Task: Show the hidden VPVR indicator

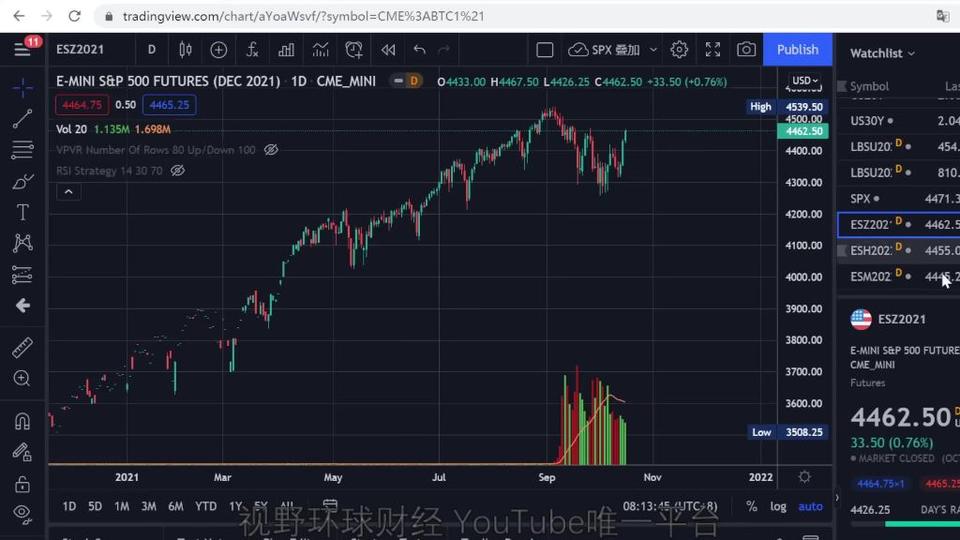Action: pyautogui.click(x=271, y=149)
